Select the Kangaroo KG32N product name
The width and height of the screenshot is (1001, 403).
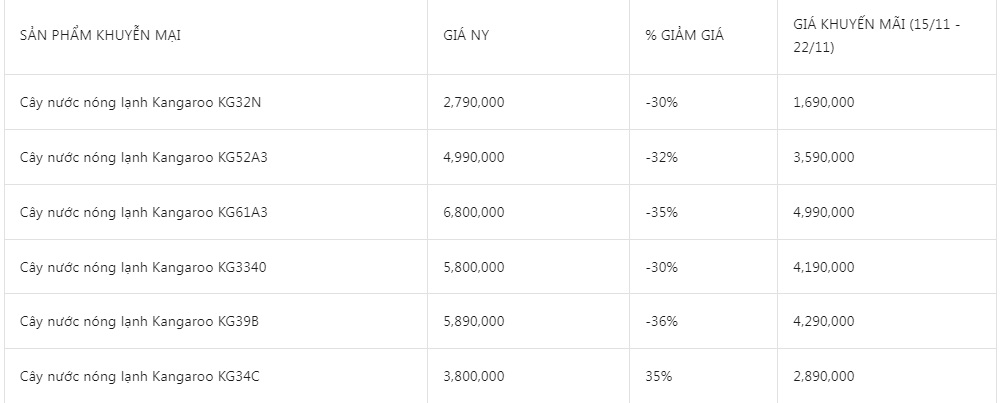pyautogui.click(x=140, y=102)
